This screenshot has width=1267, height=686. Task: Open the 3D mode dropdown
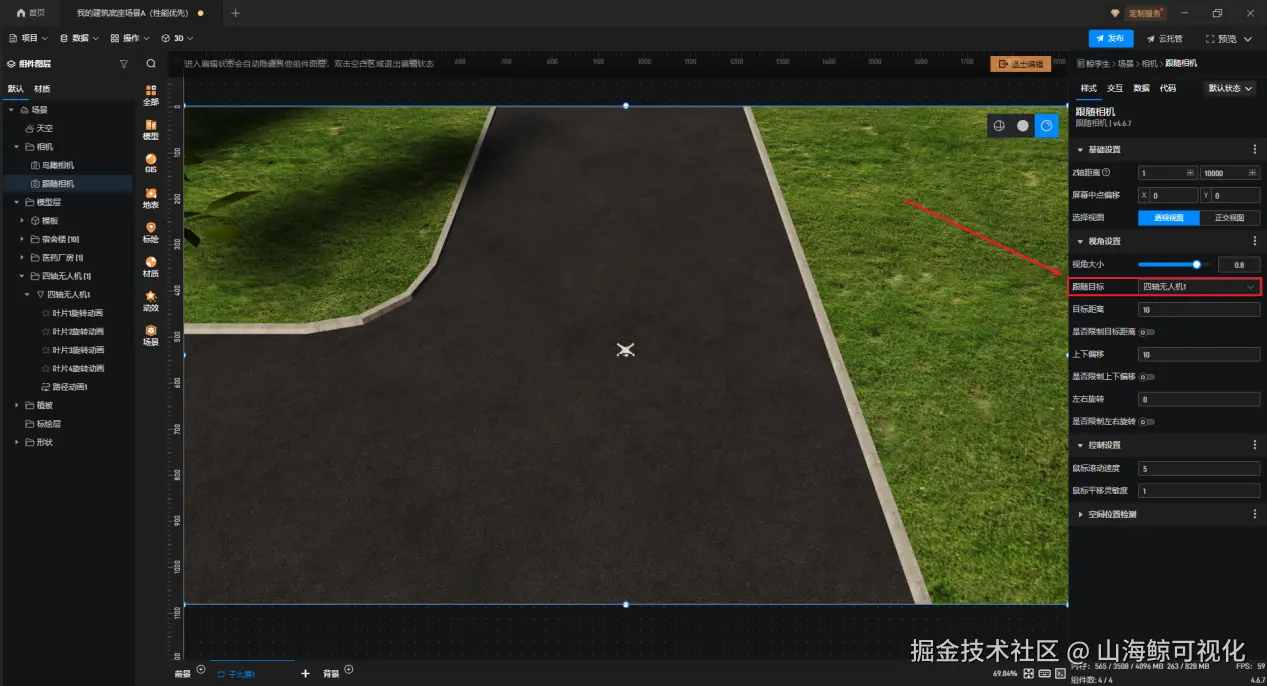click(x=178, y=38)
